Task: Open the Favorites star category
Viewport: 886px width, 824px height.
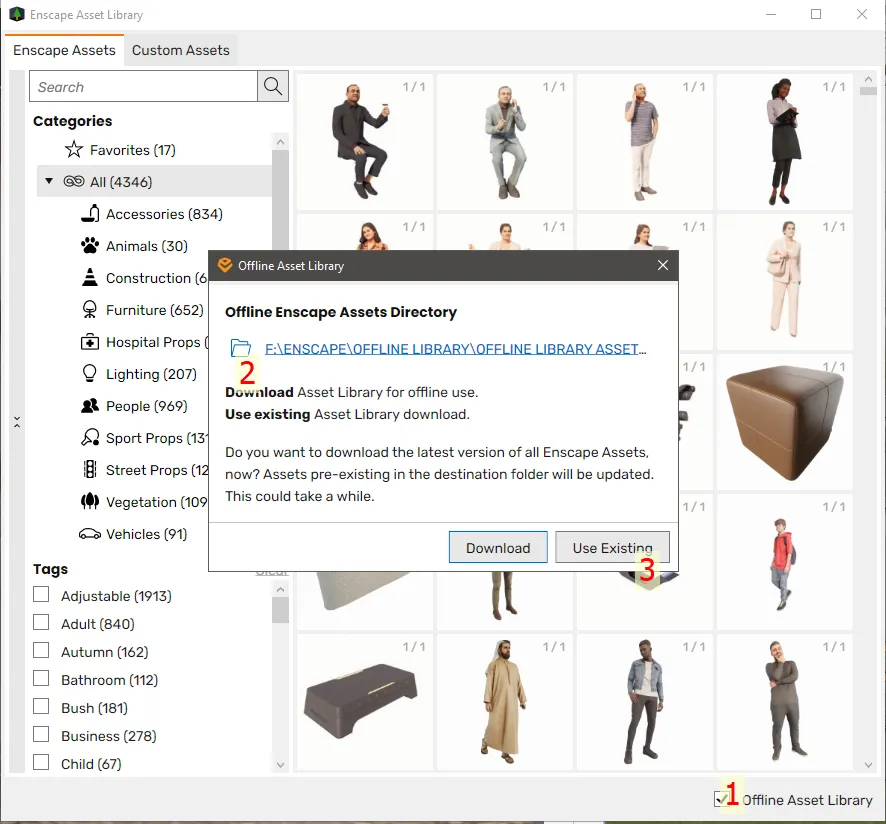Action: [x=74, y=150]
